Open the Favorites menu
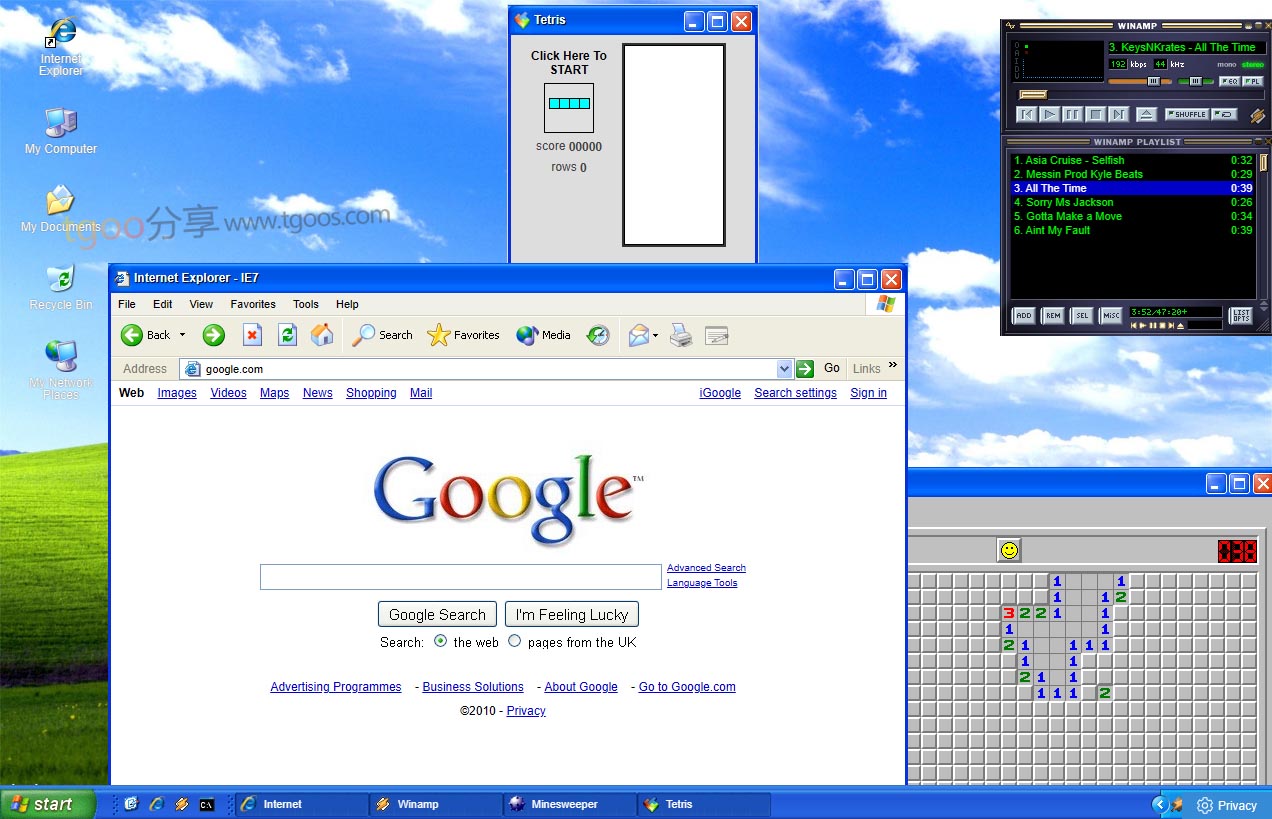This screenshot has height=819, width=1272. [x=253, y=304]
